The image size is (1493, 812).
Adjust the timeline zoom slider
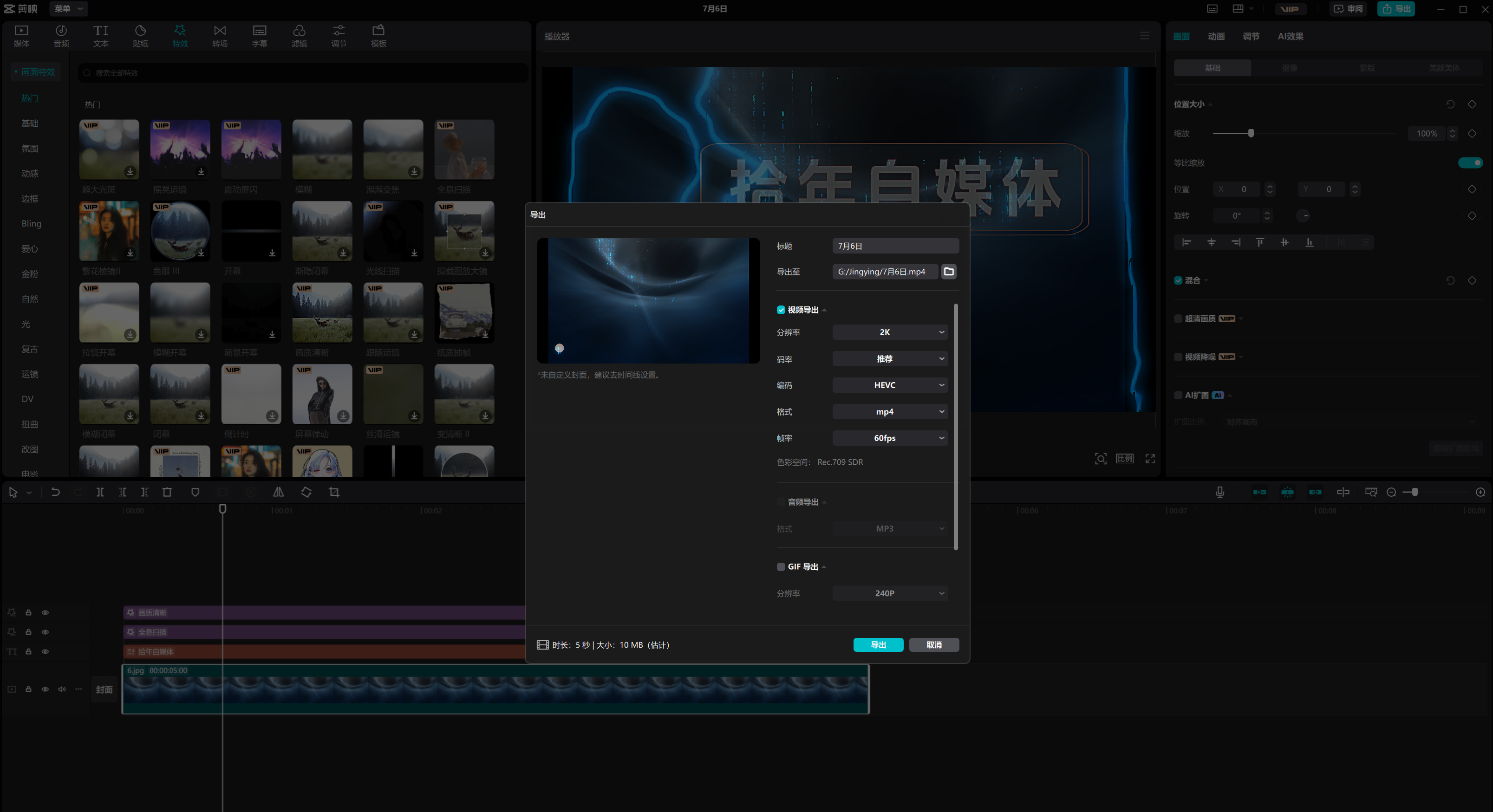[1414, 492]
